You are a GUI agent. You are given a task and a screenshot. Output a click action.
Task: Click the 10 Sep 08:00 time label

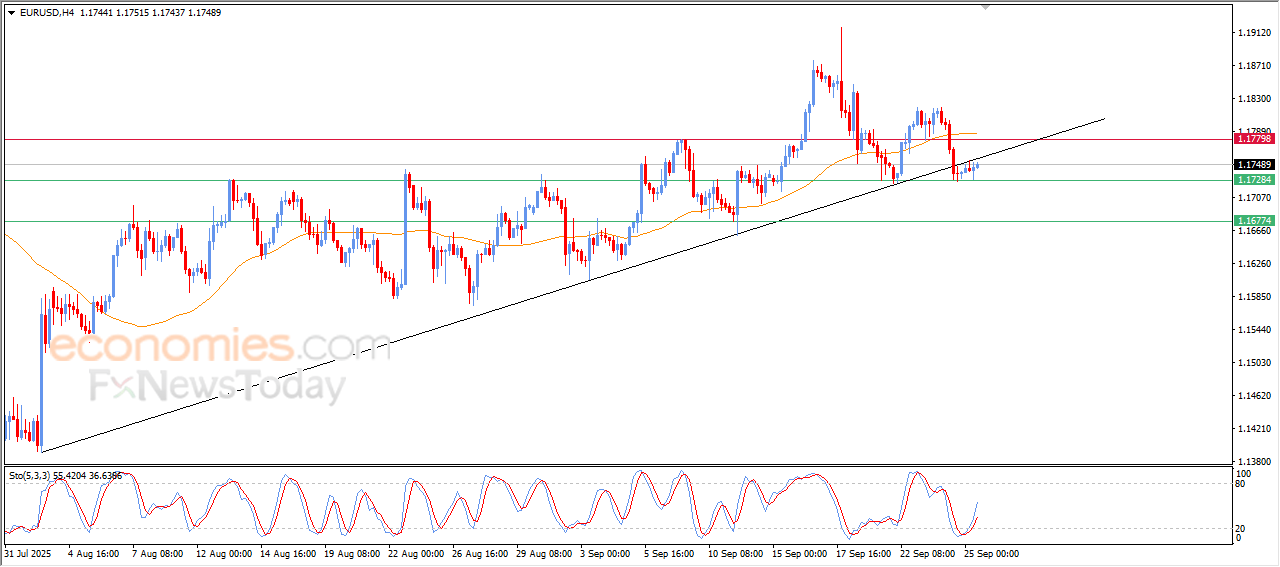(737, 553)
